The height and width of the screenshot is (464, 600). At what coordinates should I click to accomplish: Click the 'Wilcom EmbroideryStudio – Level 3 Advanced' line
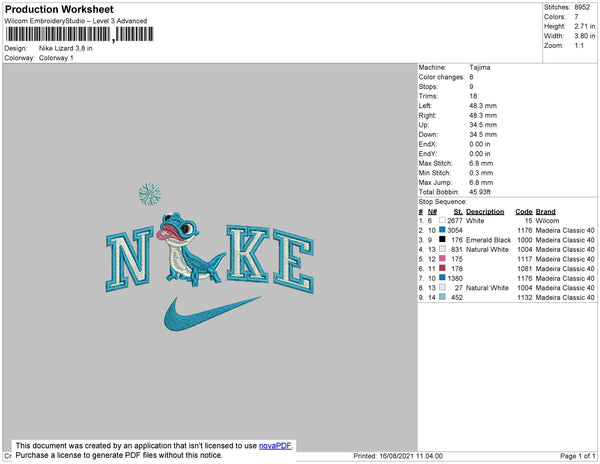tap(76, 21)
